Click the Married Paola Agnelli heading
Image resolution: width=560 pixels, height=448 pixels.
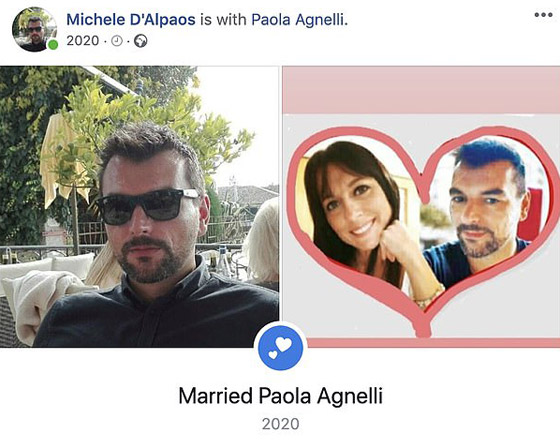280,396
